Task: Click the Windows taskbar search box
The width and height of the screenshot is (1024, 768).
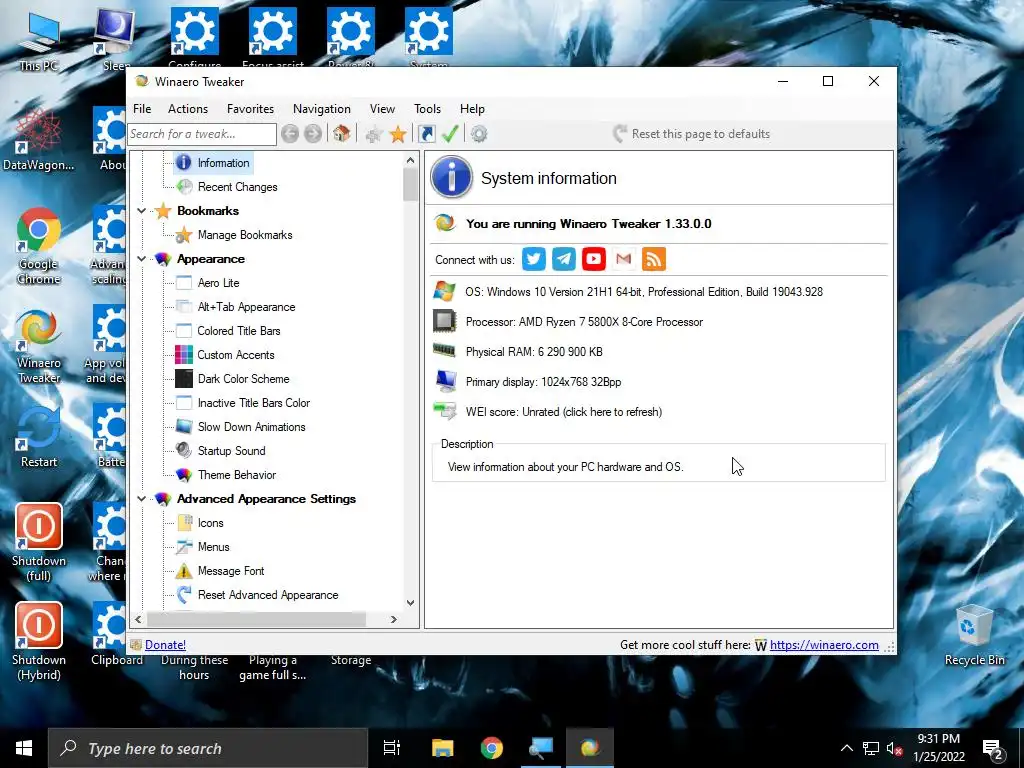Action: (x=208, y=748)
